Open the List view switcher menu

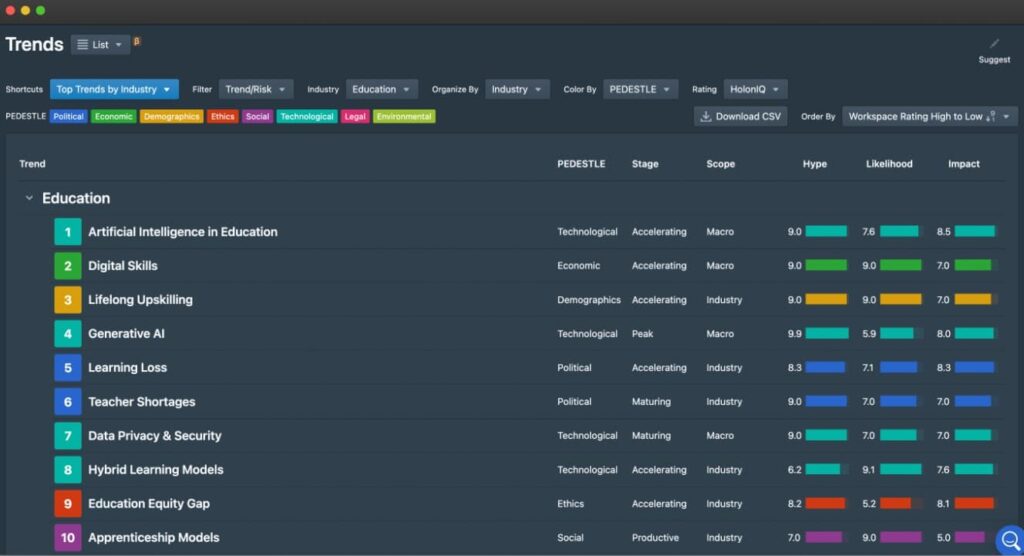[100, 45]
